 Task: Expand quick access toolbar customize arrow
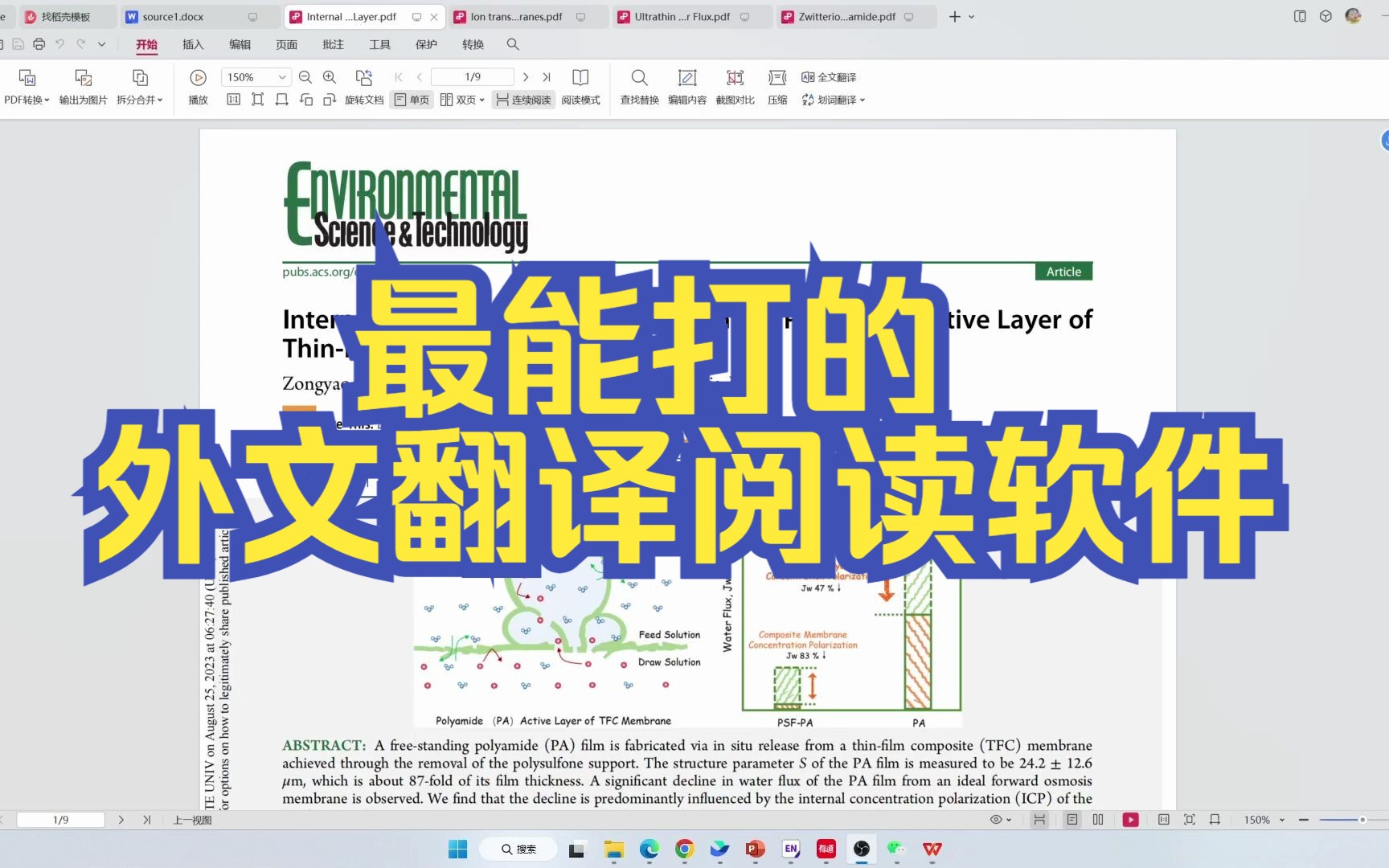tap(102, 44)
